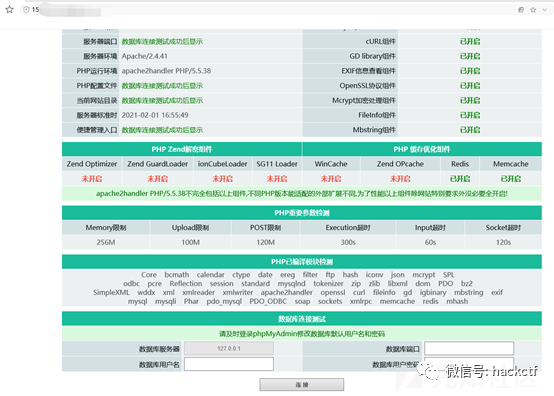The image size is (554, 396).
Task: Click the bcmath module name
Action: (x=177, y=274)
